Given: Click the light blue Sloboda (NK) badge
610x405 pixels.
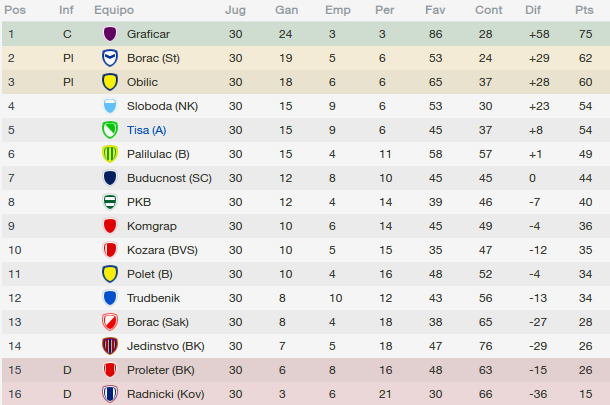Looking at the screenshot, I should (x=110, y=106).
